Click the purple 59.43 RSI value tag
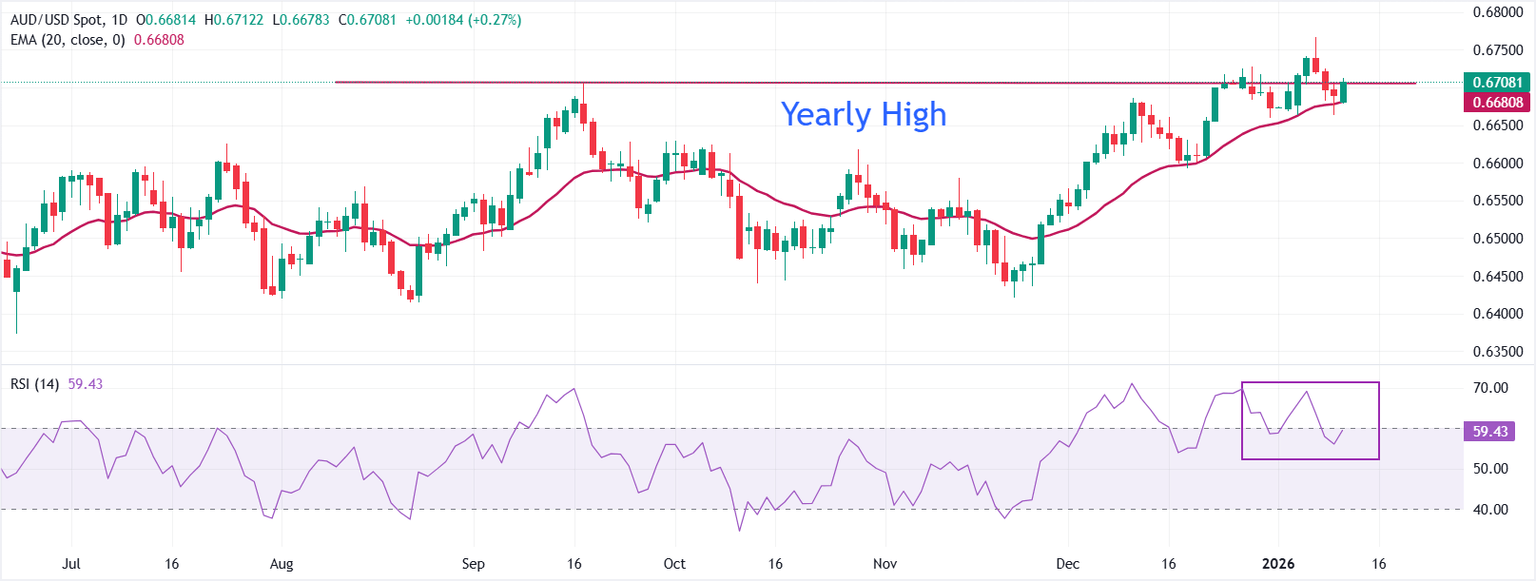 [x=1490, y=432]
